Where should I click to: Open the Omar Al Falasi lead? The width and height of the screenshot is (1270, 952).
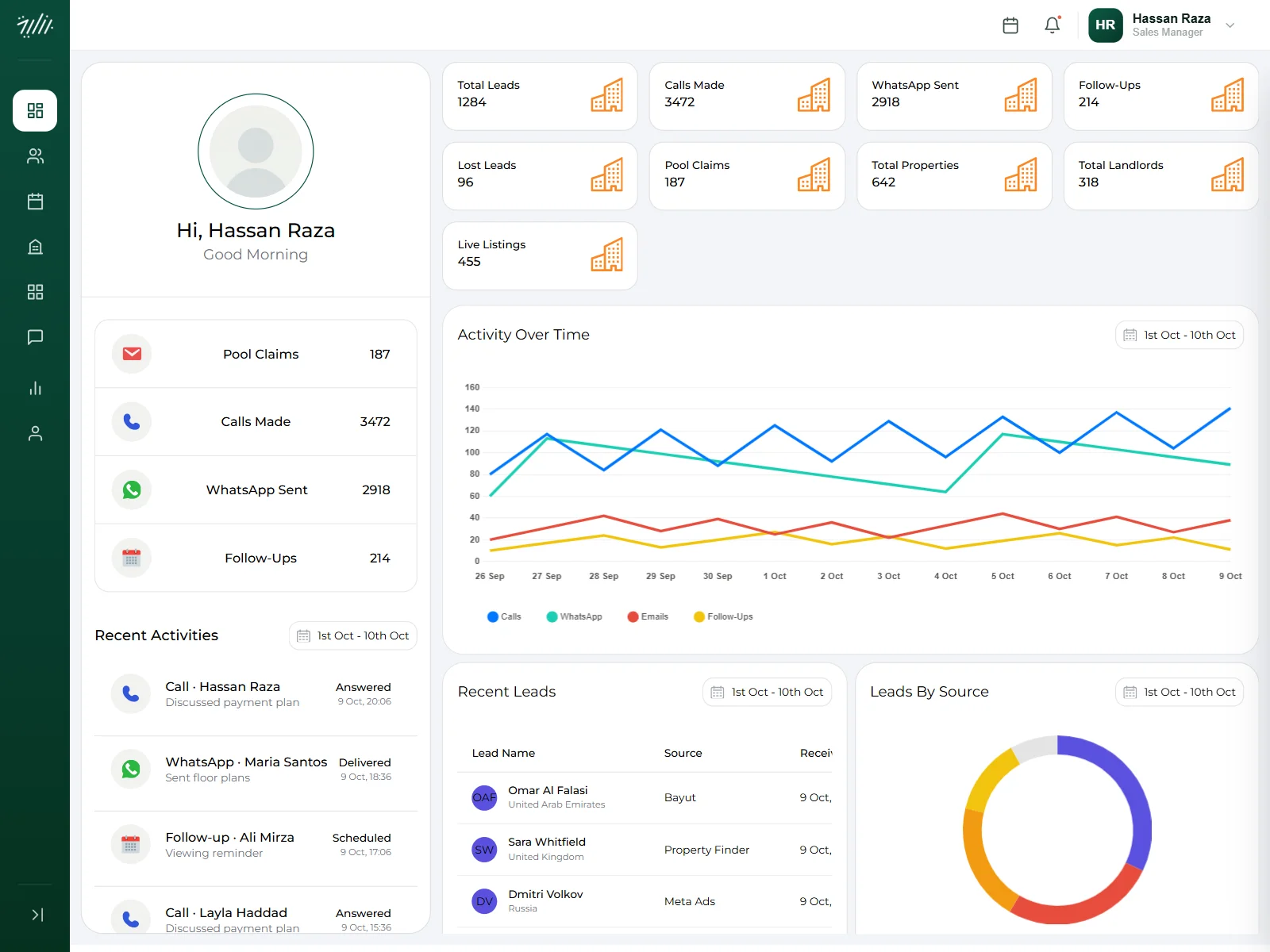(x=645, y=797)
